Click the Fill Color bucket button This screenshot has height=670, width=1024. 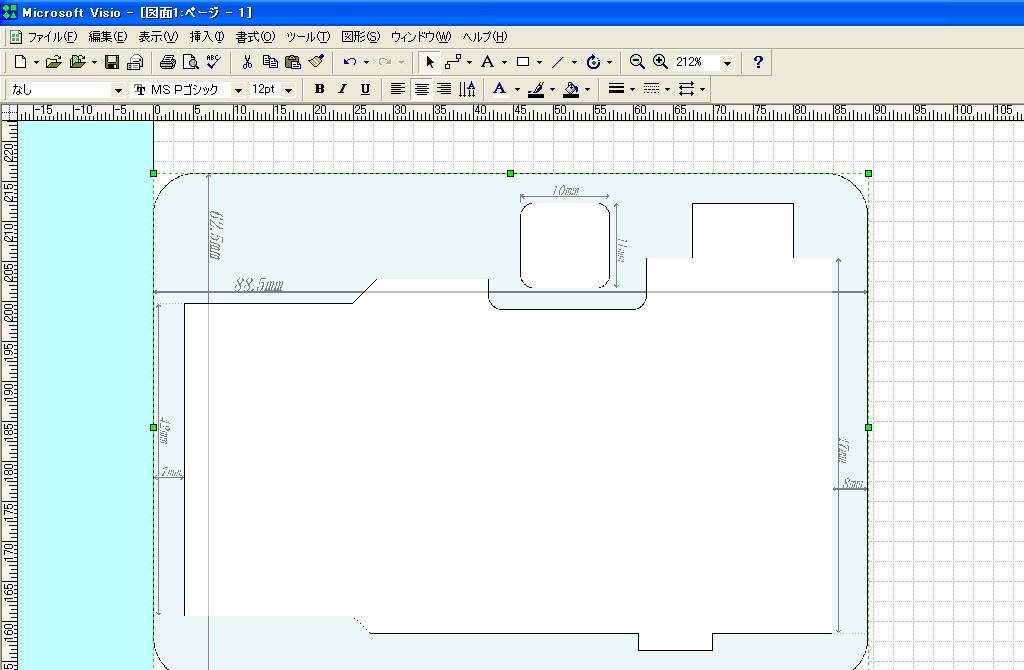click(571, 89)
